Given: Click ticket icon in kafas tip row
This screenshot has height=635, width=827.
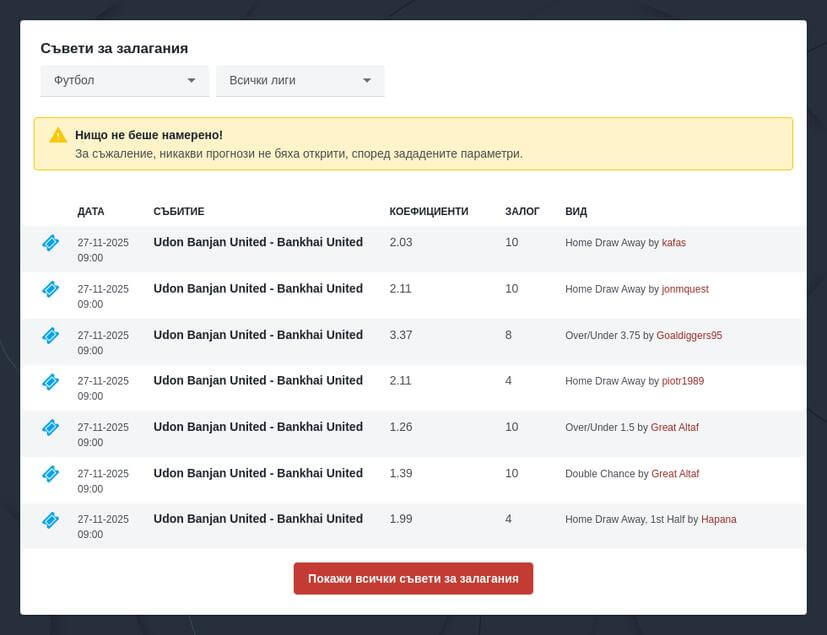Looking at the screenshot, I should coord(50,243).
